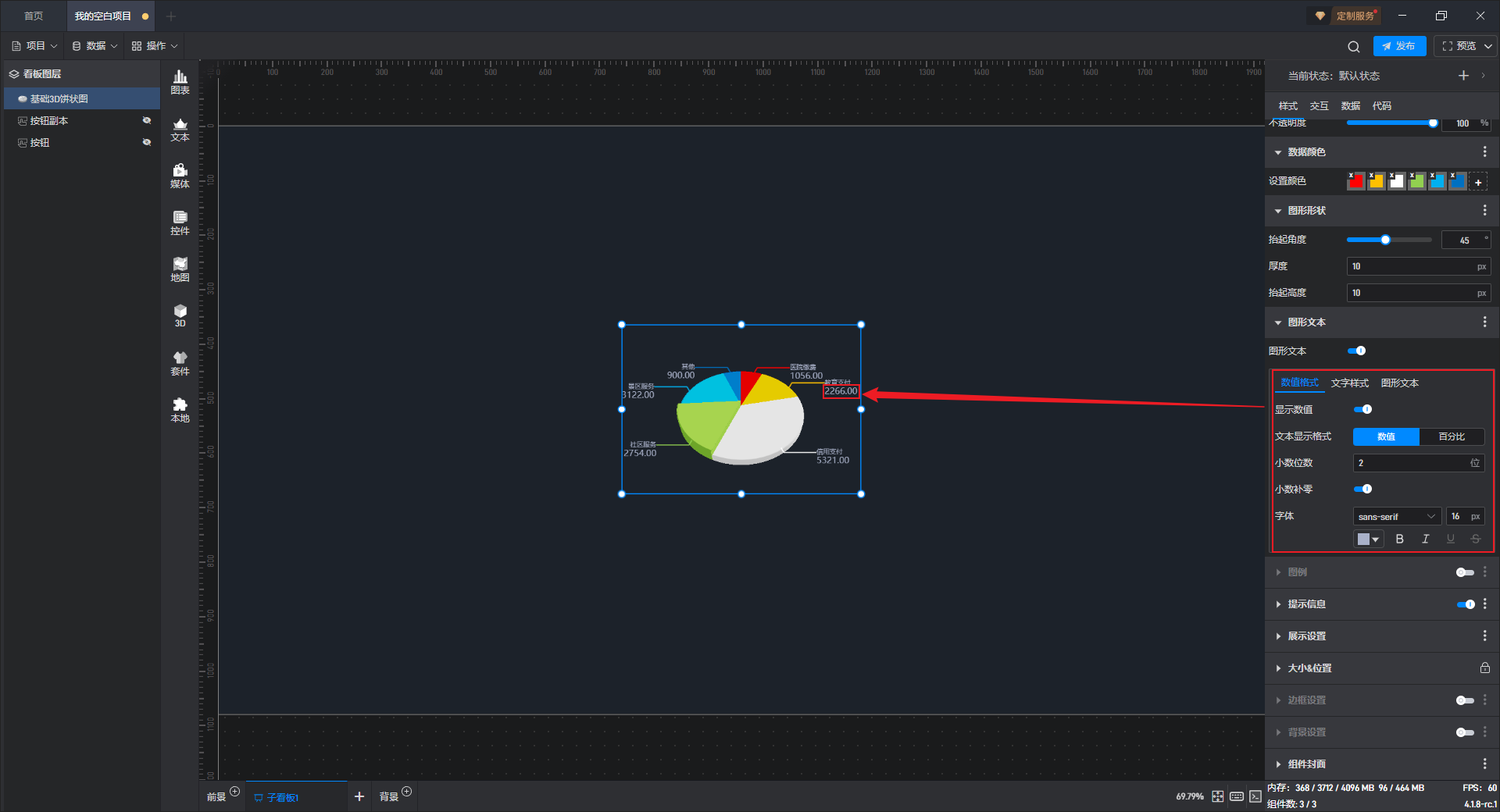
Task: Add a new data color swatch
Action: coord(1478,182)
